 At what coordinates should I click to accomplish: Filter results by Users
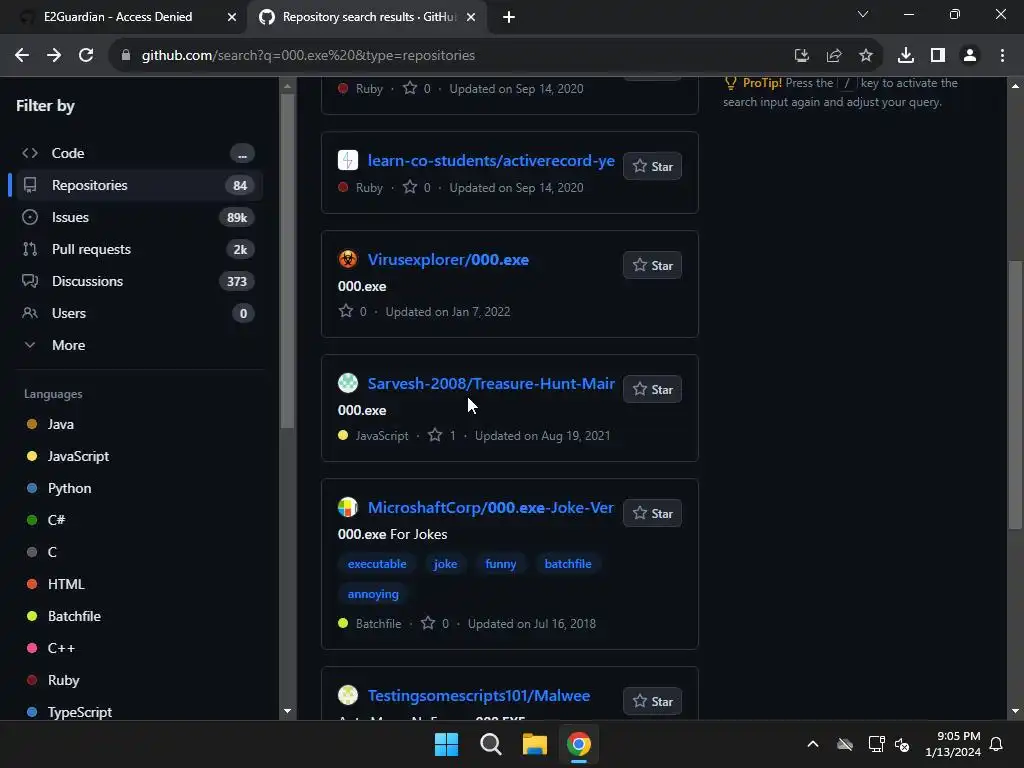tap(136, 313)
